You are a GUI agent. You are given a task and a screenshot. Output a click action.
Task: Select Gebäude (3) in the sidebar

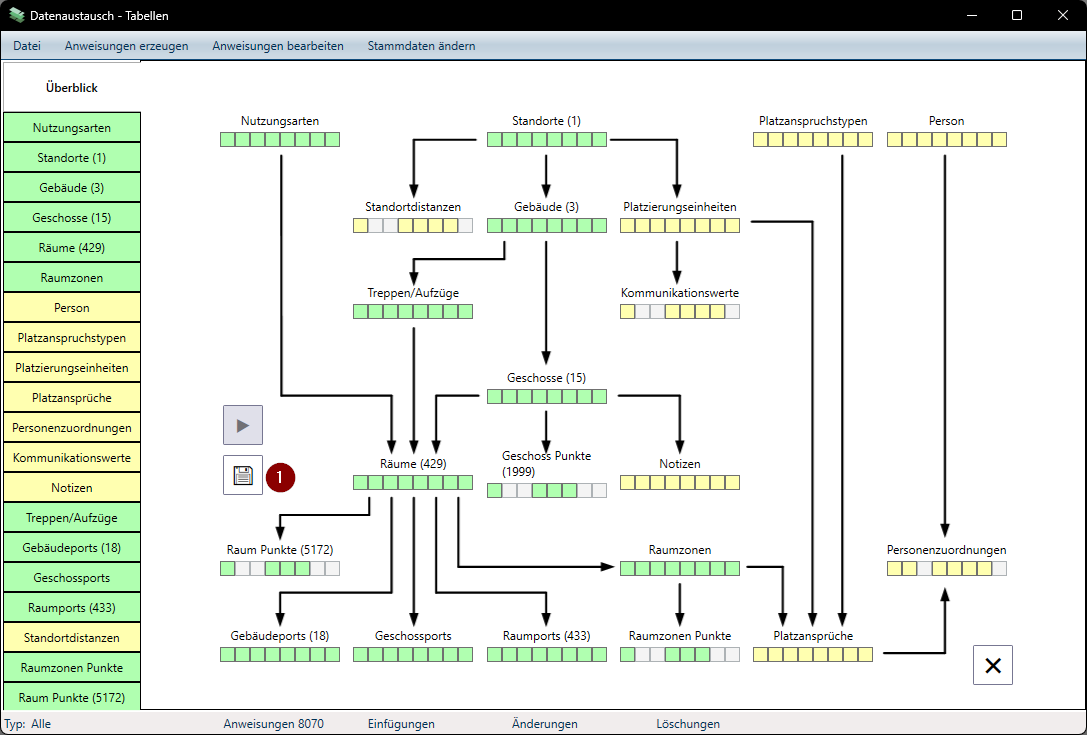(x=71, y=188)
